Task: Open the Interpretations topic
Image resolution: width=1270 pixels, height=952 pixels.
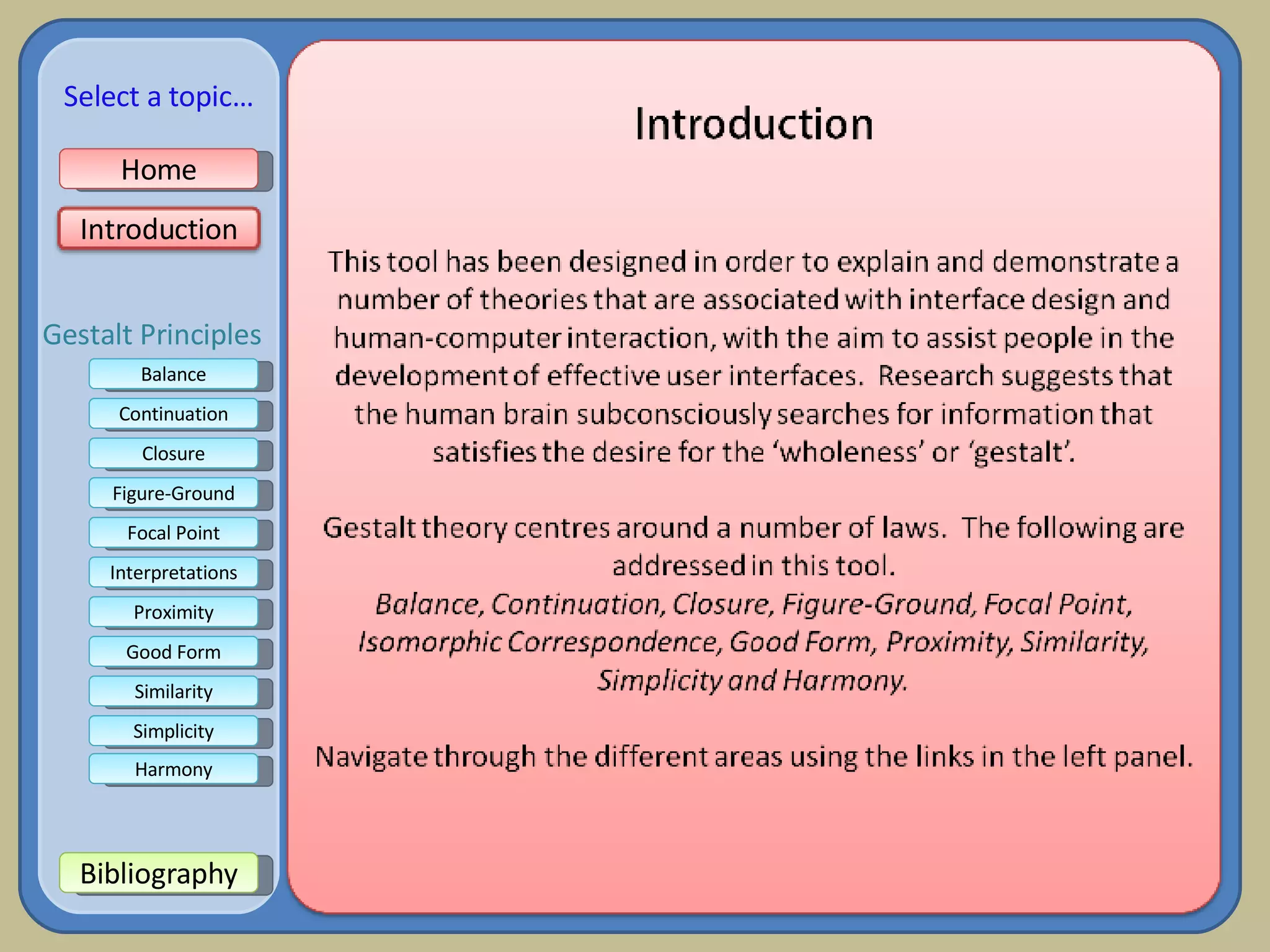Action: pyautogui.click(x=173, y=573)
